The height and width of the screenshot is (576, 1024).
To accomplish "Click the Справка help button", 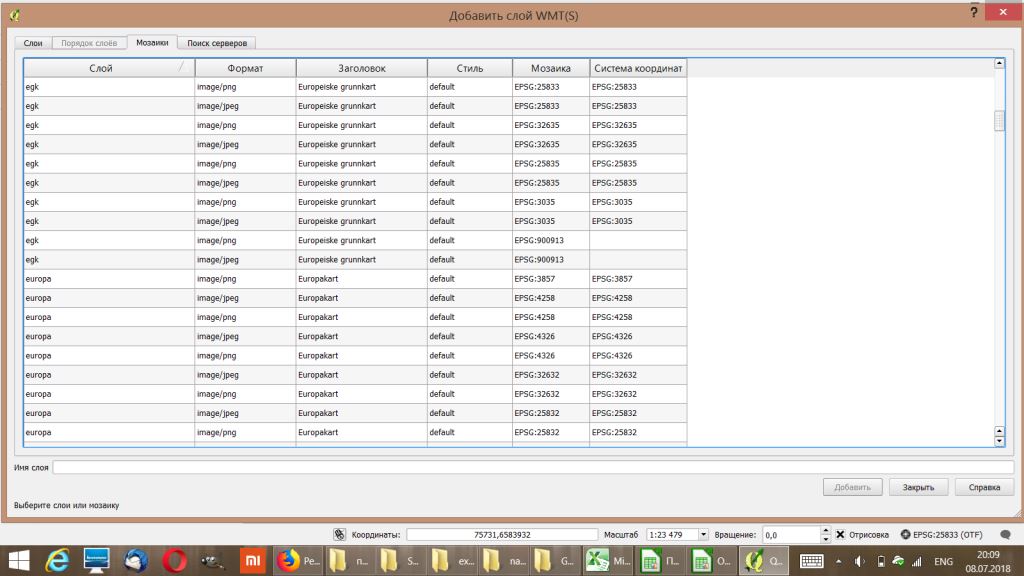I will pyautogui.click(x=984, y=487).
